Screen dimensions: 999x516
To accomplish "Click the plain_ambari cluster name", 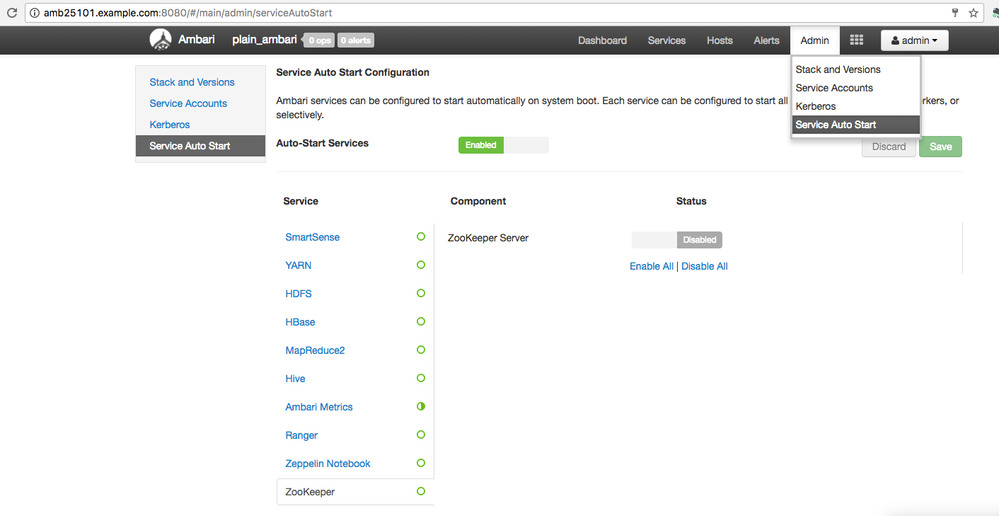I will [264, 39].
